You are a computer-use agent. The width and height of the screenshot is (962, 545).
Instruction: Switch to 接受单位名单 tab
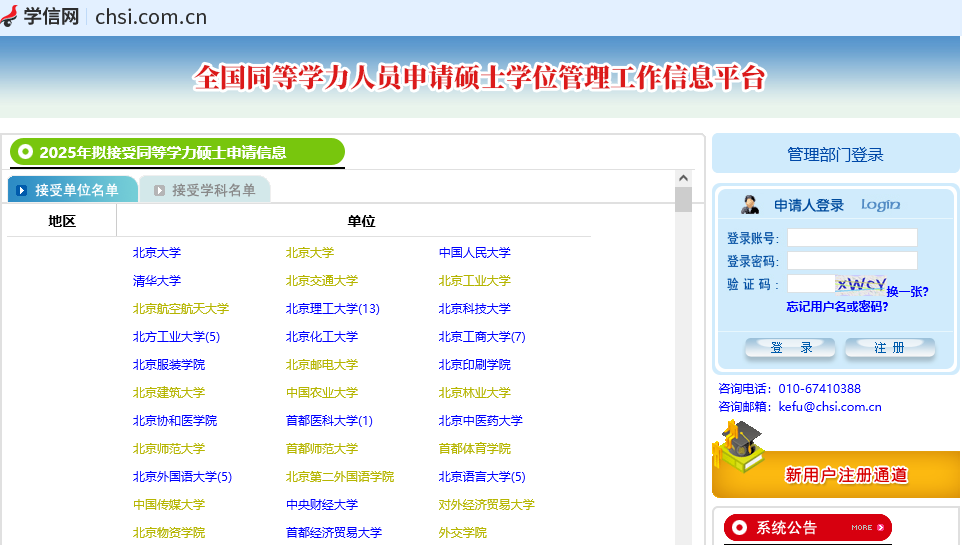point(72,190)
